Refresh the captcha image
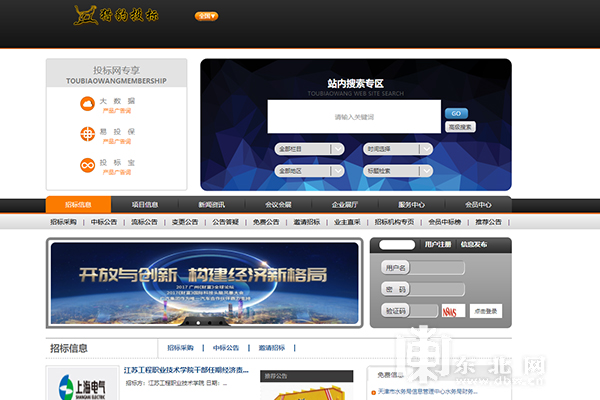This screenshot has height=400, width=600. click(x=453, y=311)
